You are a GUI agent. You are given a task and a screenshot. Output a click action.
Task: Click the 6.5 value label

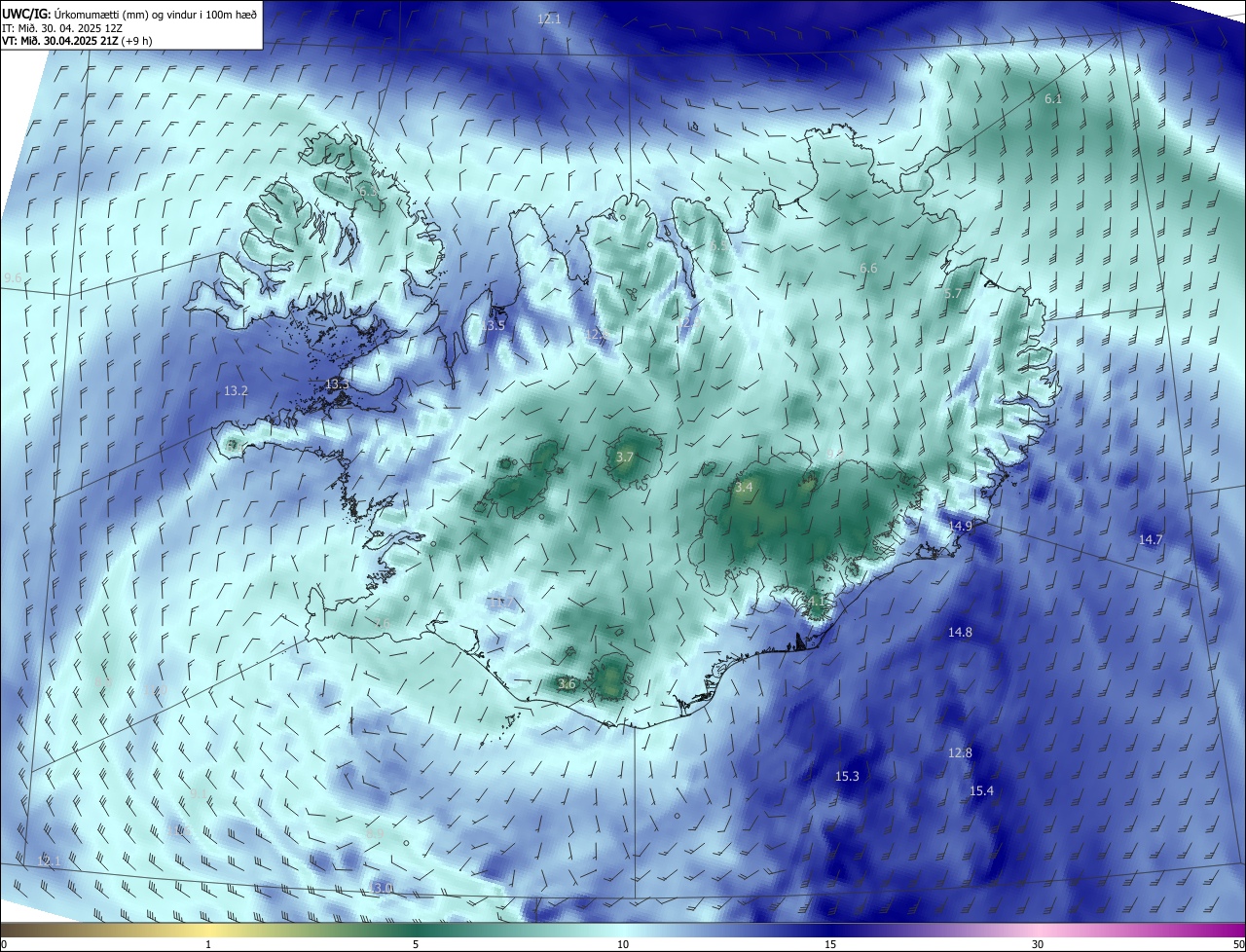719,246
